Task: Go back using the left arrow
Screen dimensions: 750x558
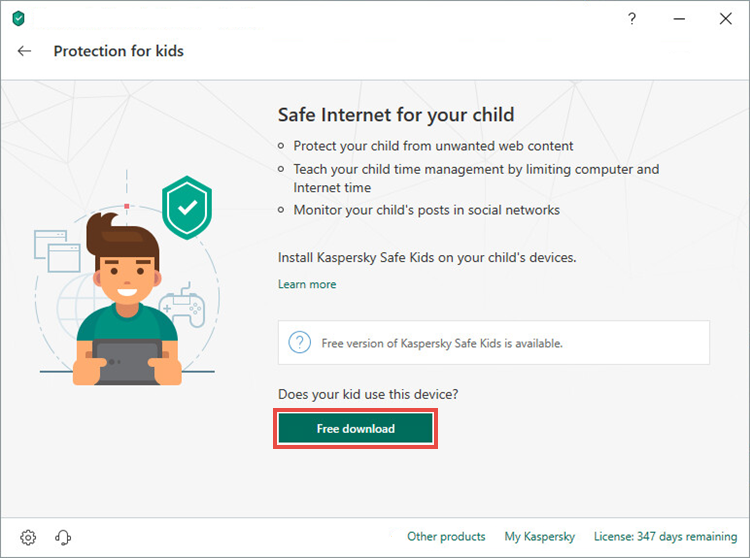Action: click(25, 51)
